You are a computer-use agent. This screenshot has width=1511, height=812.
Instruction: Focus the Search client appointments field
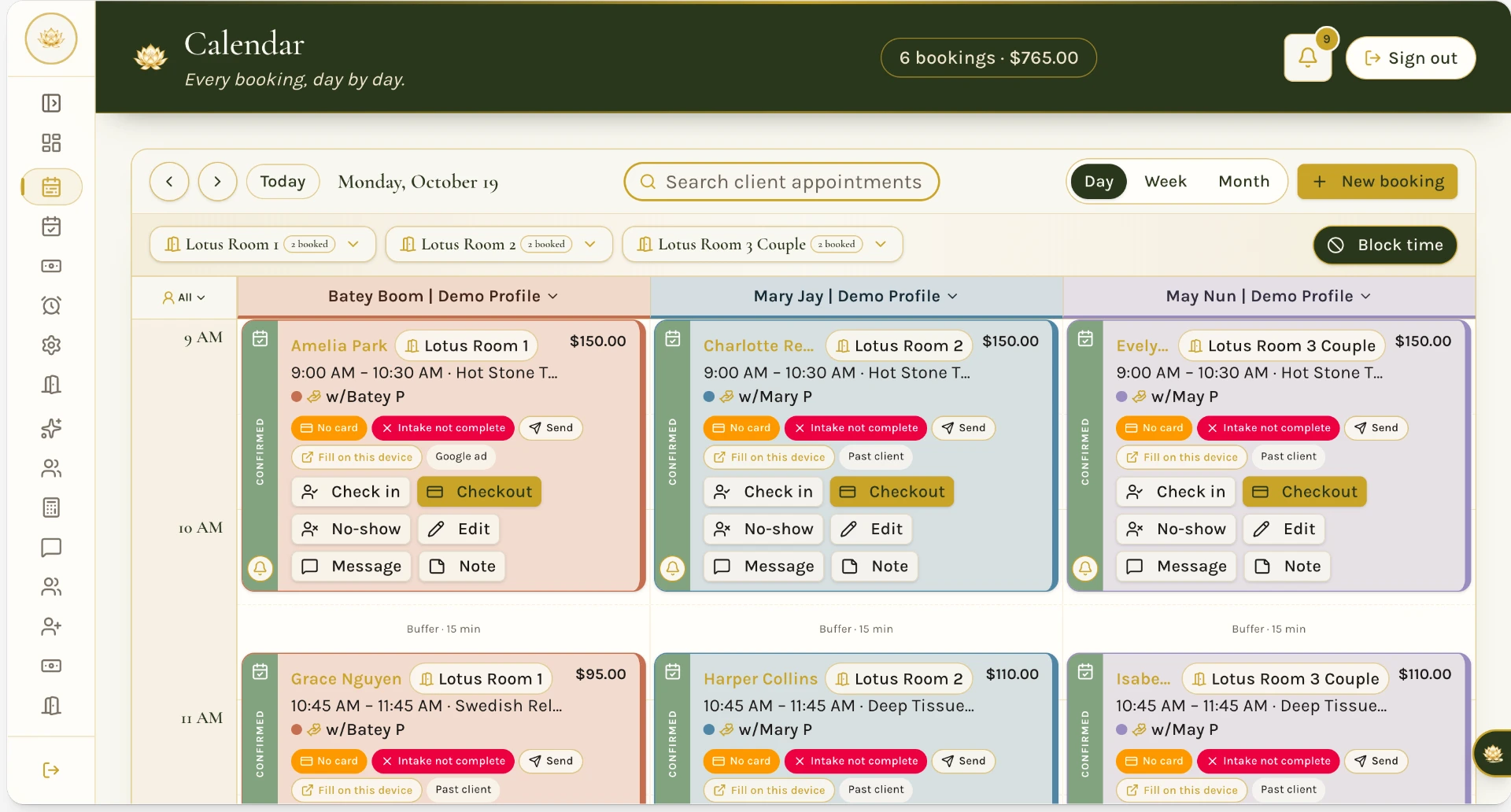tap(781, 182)
